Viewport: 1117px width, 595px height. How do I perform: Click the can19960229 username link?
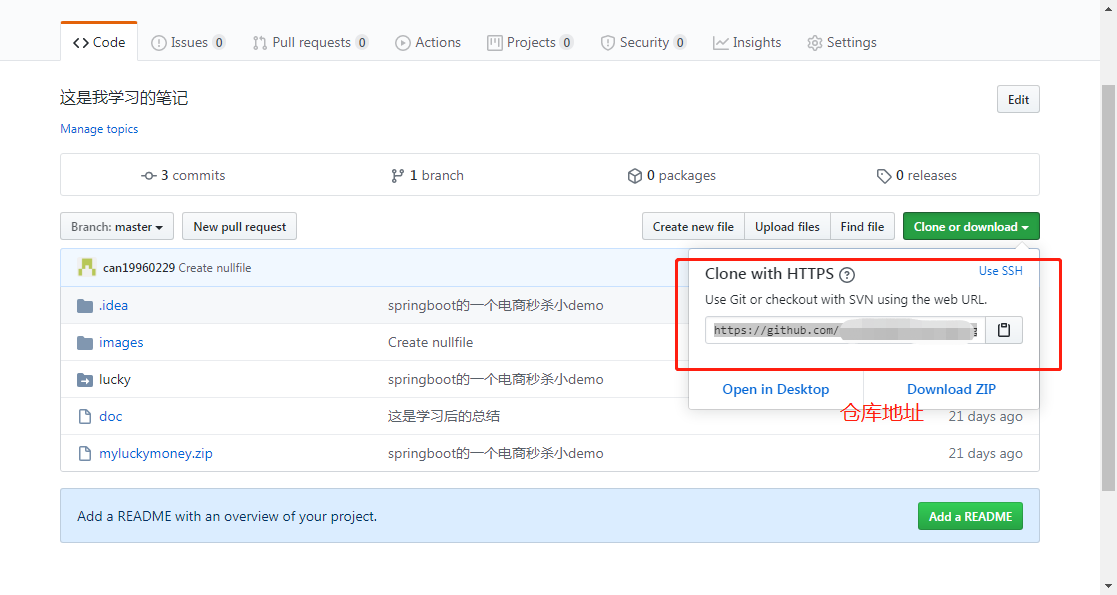(x=139, y=268)
